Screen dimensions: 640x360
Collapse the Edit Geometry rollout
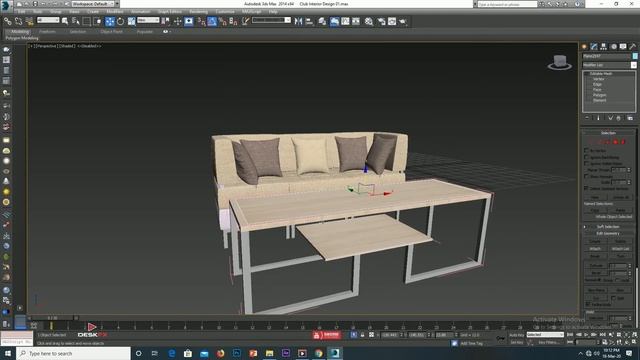click(608, 233)
